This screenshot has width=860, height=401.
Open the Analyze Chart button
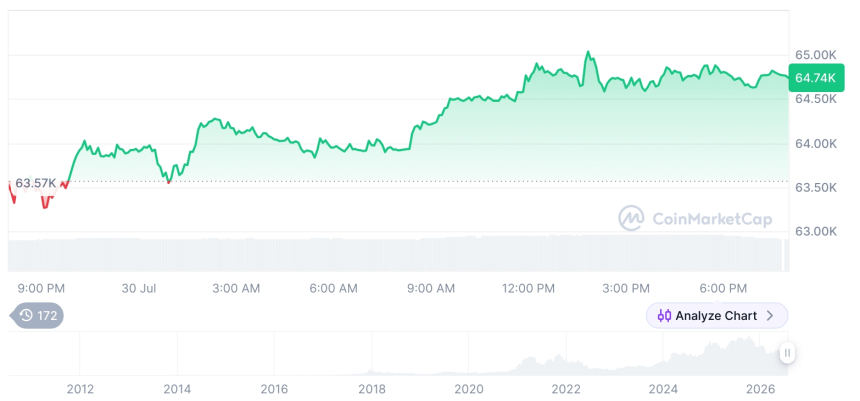(x=717, y=316)
